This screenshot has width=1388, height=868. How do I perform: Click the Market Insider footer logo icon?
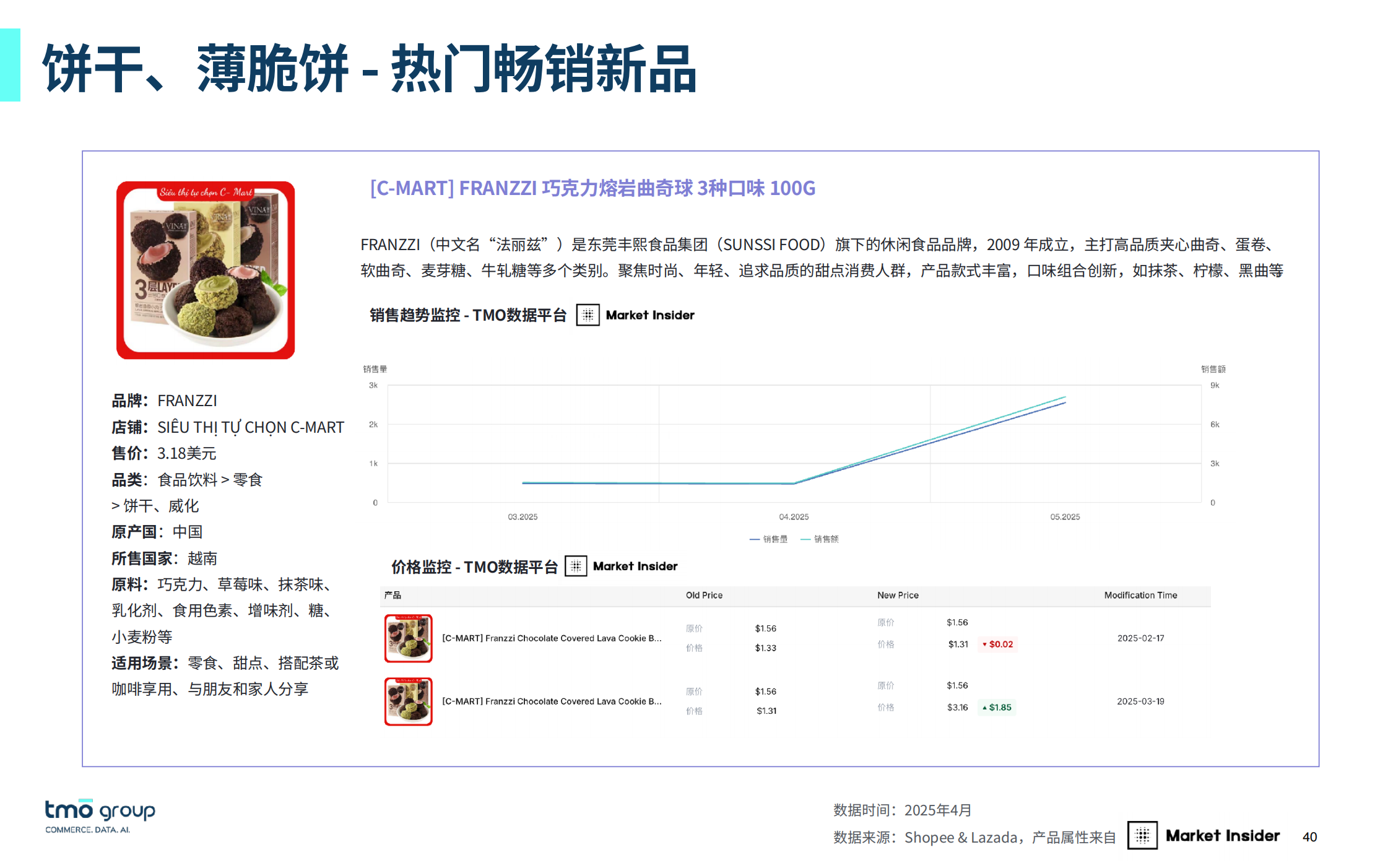coord(1142,836)
